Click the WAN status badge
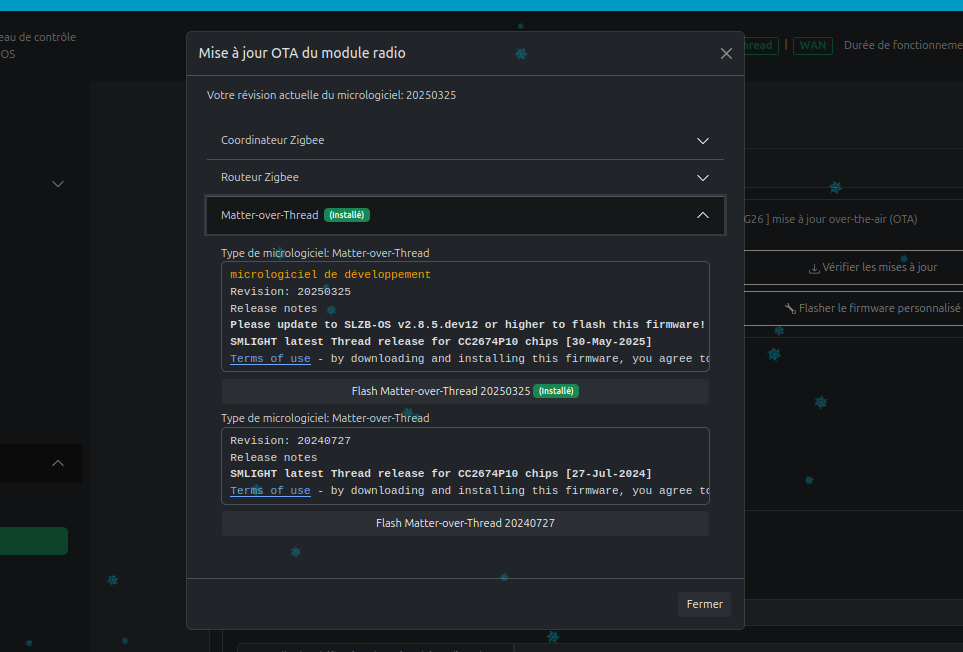This screenshot has width=963, height=652. point(813,45)
